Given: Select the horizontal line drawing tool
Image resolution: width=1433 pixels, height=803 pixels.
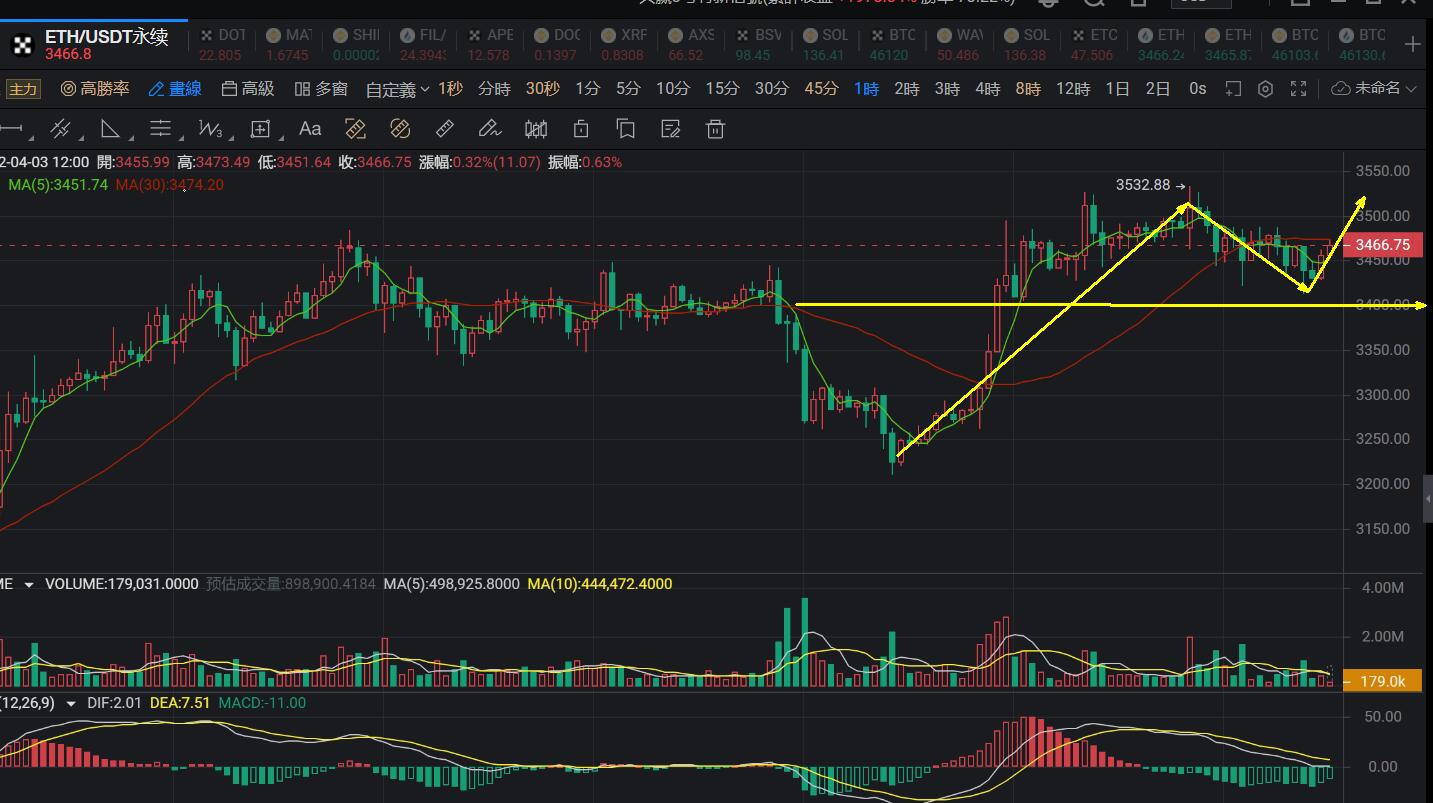Looking at the screenshot, I should [x=12, y=129].
